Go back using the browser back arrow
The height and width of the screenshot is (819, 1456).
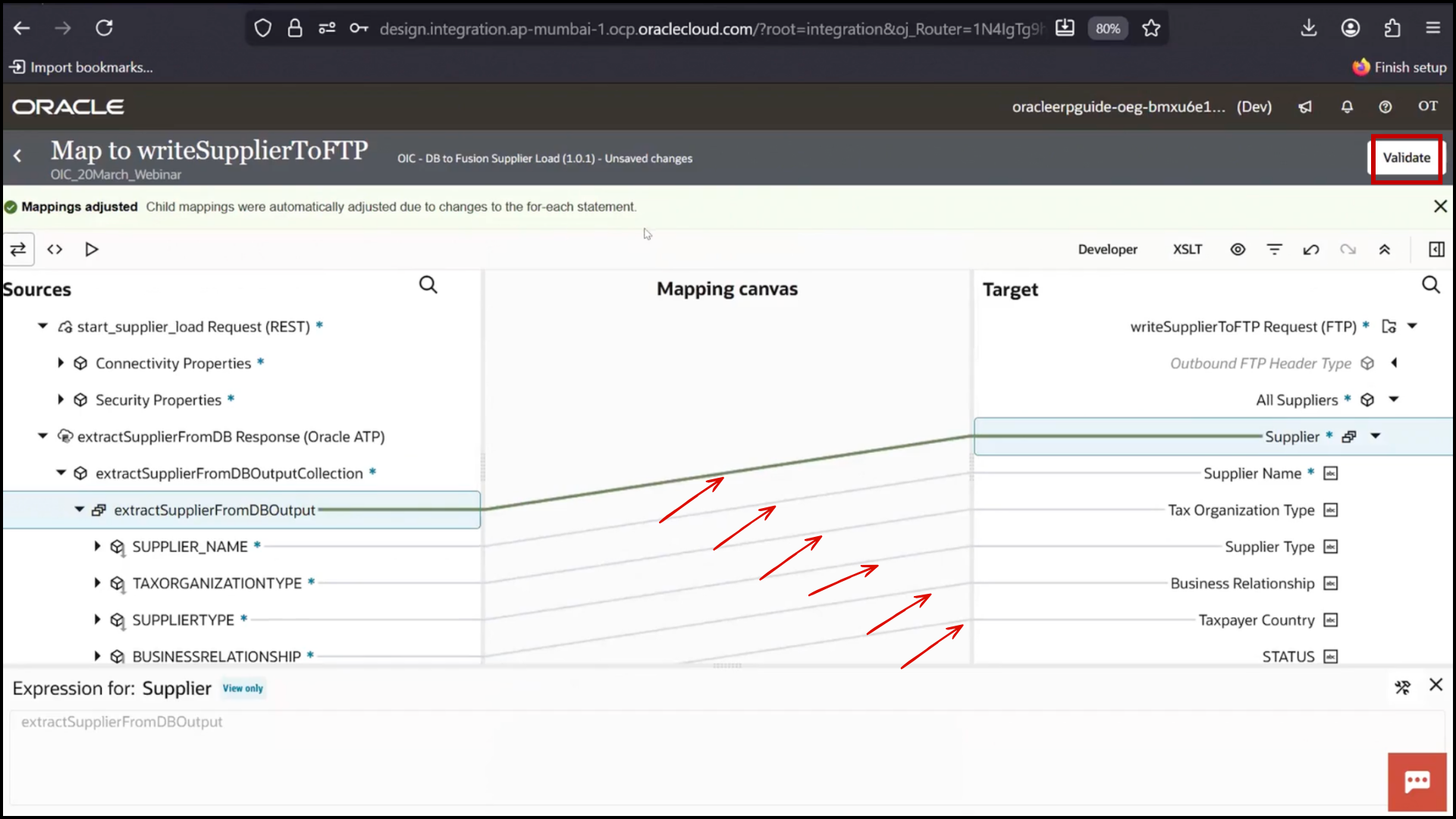pyautogui.click(x=21, y=28)
